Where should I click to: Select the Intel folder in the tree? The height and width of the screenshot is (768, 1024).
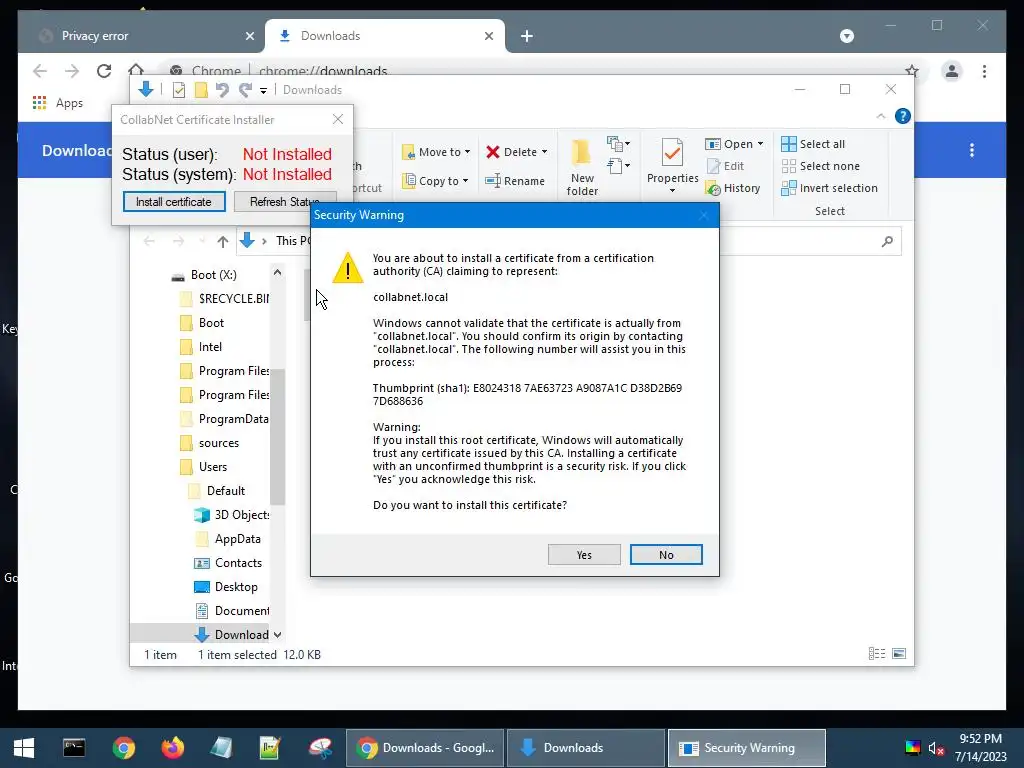click(201, 347)
